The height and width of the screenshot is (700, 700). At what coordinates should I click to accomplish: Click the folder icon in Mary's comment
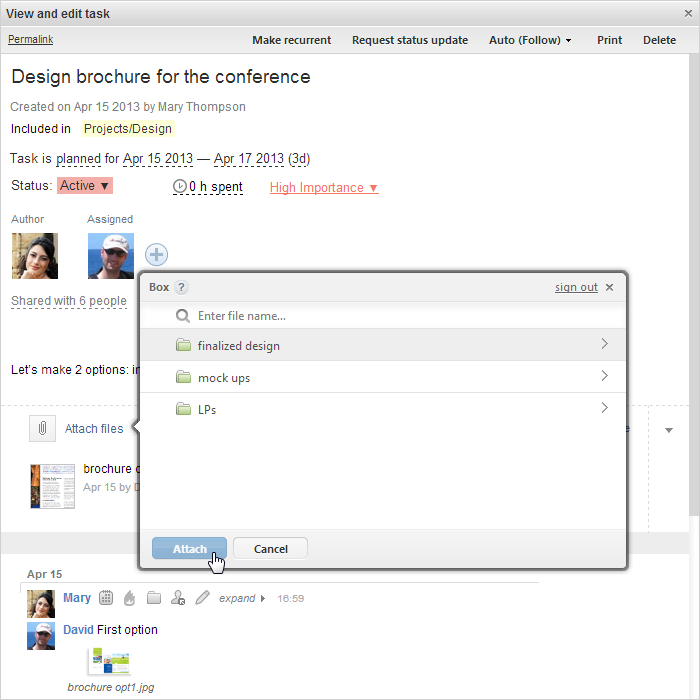tap(153, 598)
